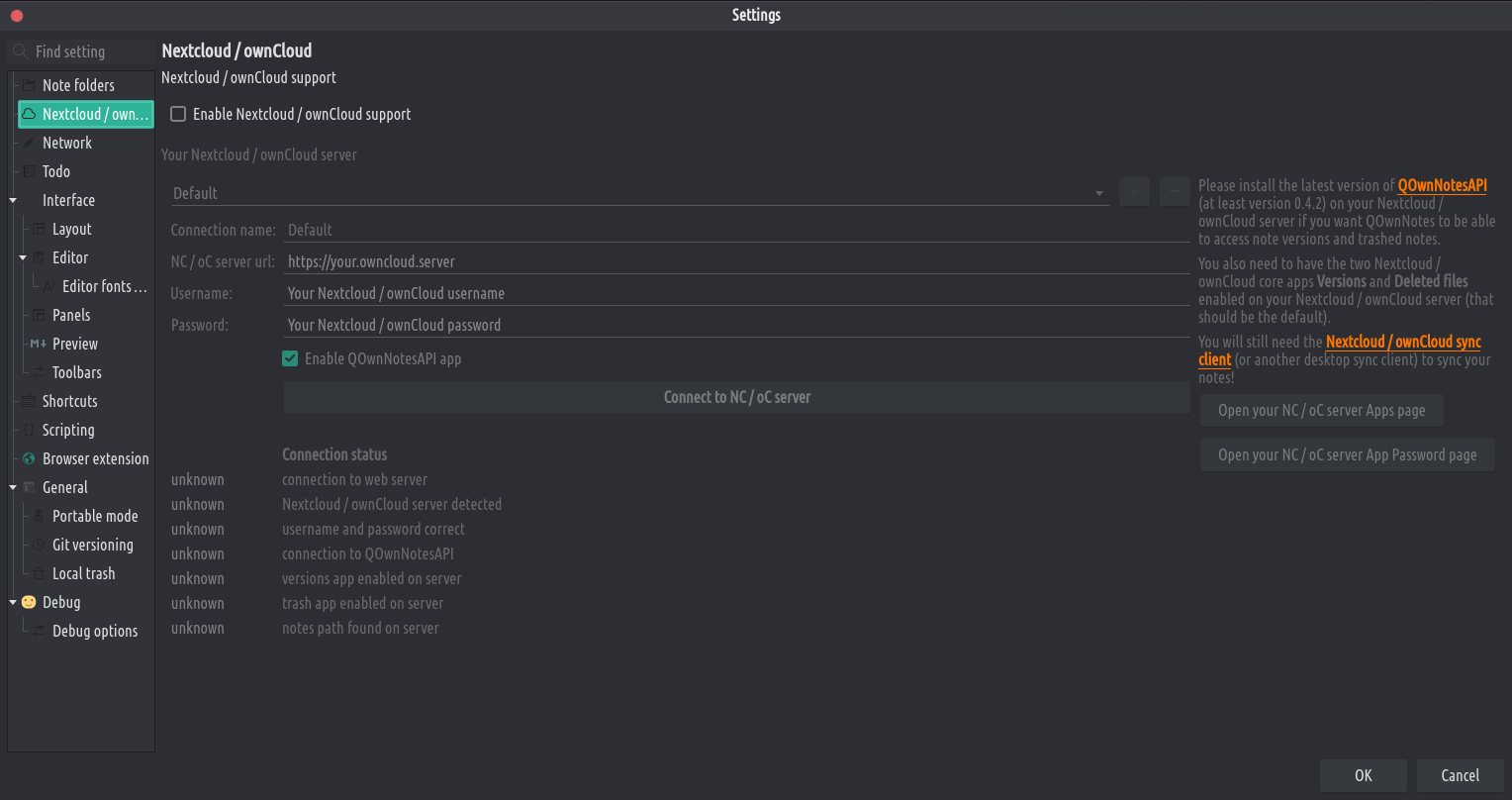Open the Default server connection dropdown

pyautogui.click(x=639, y=193)
